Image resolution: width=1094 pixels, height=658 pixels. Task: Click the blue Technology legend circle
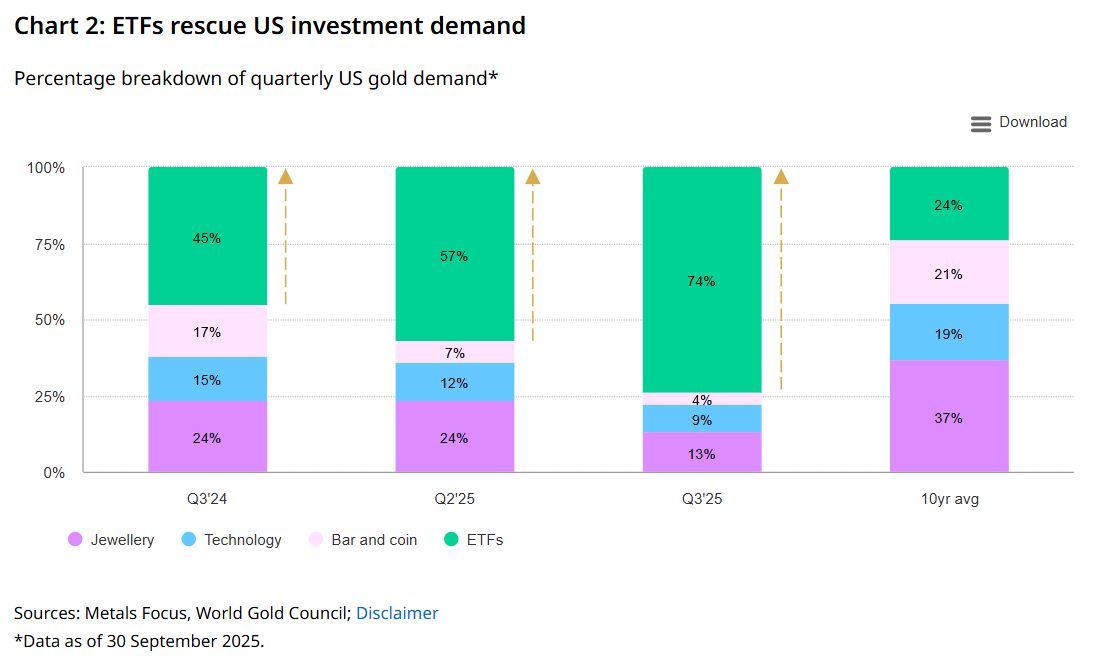click(x=188, y=540)
